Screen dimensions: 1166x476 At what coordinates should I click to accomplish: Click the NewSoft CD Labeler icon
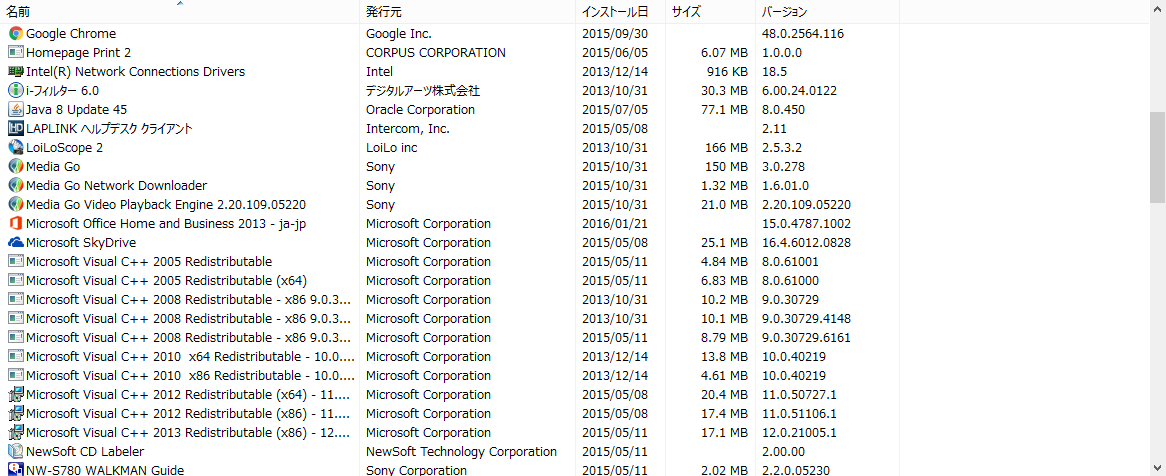click(15, 452)
